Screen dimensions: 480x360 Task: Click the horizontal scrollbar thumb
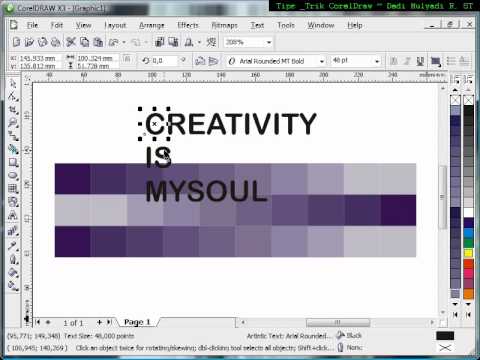[338, 322]
